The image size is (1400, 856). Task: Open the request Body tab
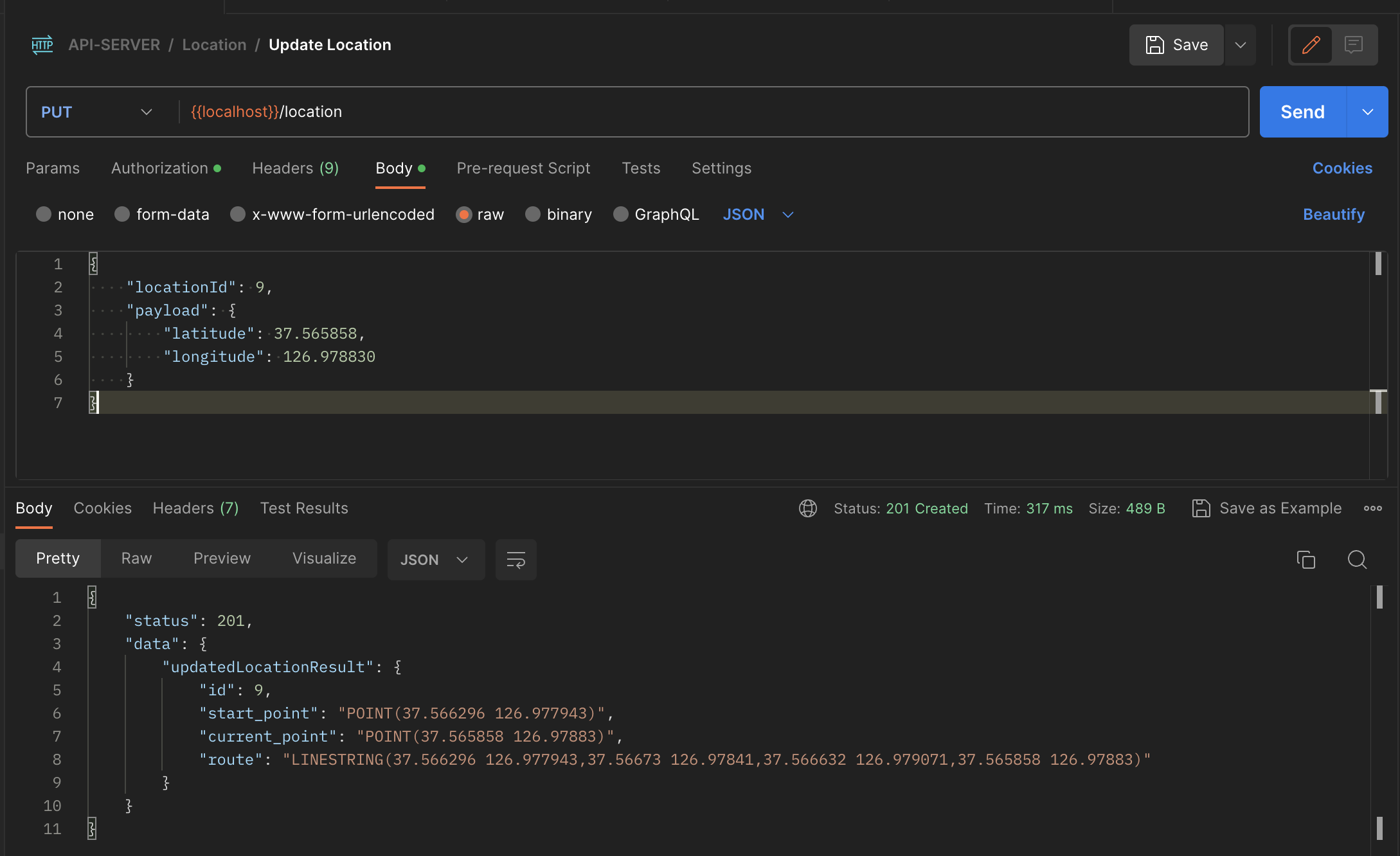coord(400,168)
